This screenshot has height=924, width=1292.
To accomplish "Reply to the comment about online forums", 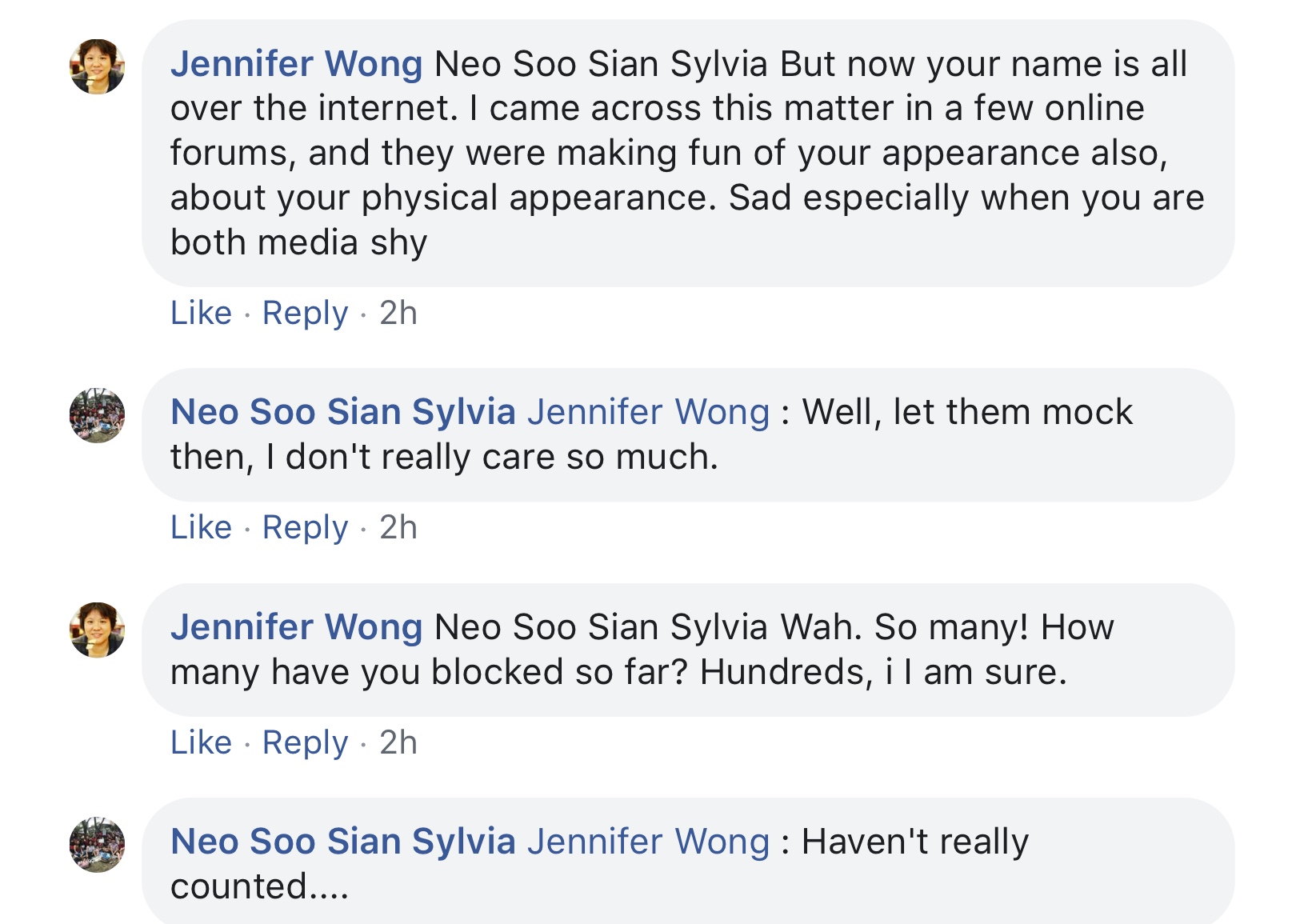I will click(305, 314).
